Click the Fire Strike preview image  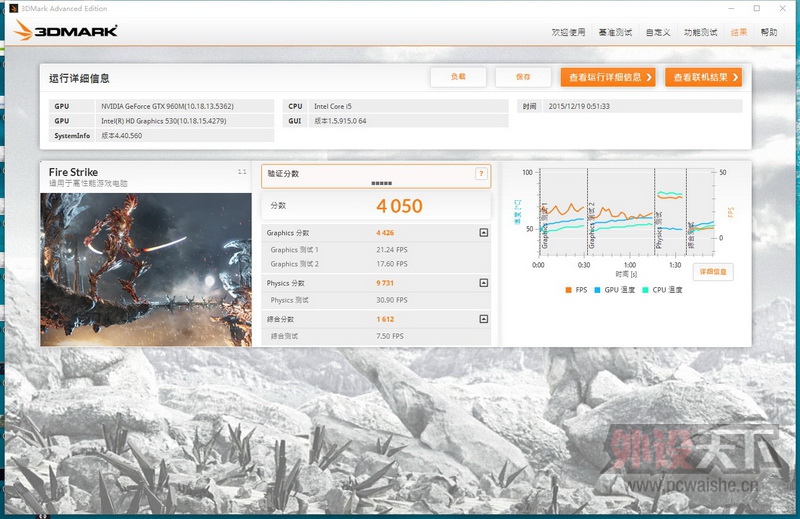pos(146,269)
